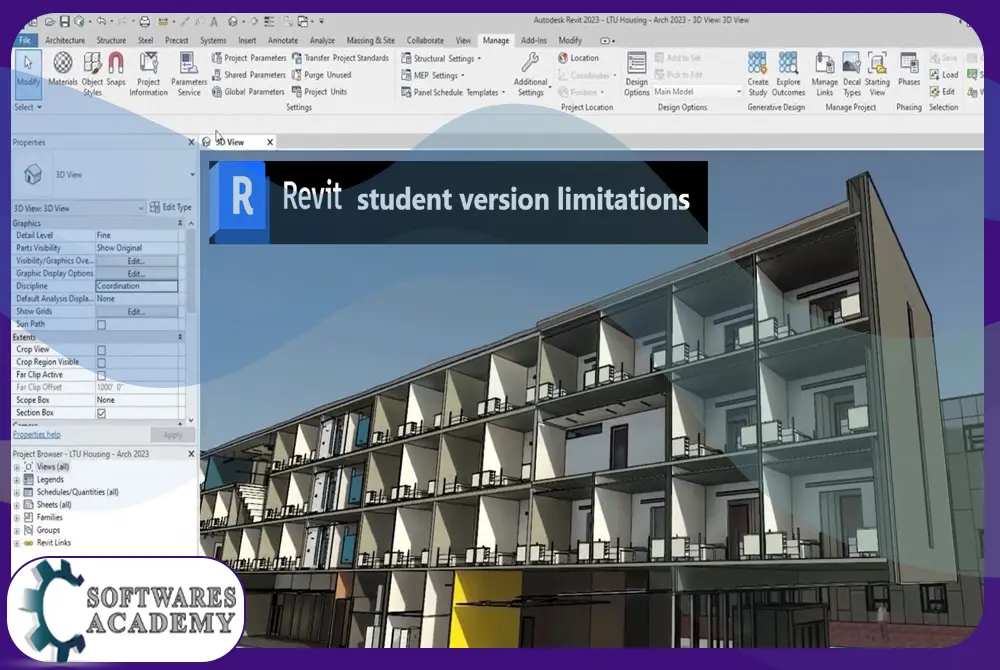Close the Project Browser panel

(191, 454)
